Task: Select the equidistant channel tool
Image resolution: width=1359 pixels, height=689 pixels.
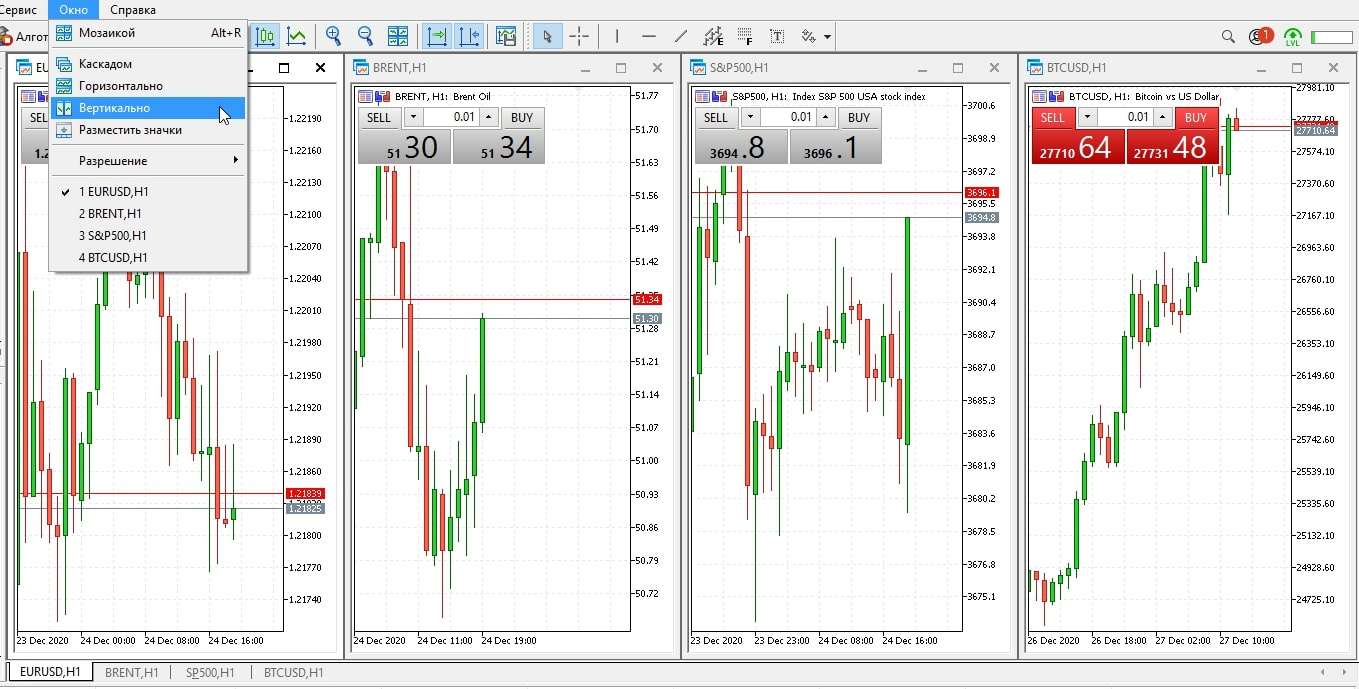Action: click(713, 37)
